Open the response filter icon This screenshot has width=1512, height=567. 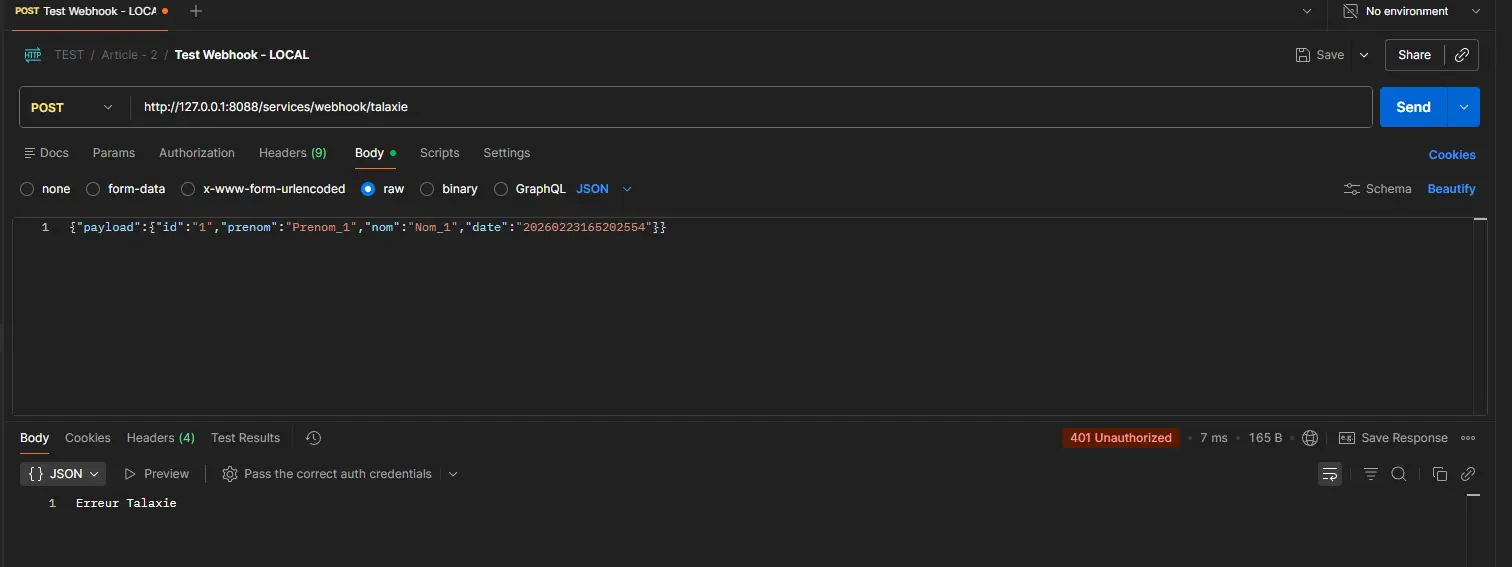click(1370, 474)
